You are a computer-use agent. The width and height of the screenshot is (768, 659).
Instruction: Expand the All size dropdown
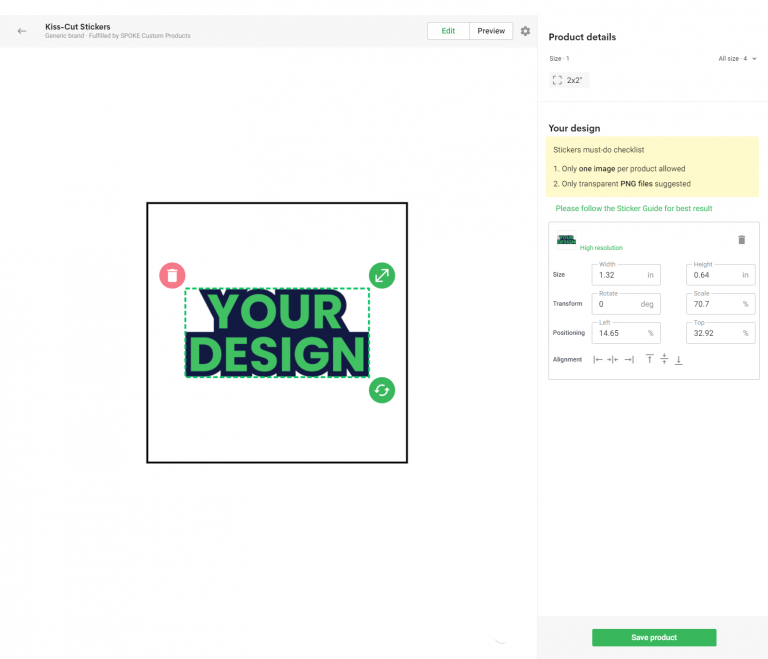(x=738, y=59)
